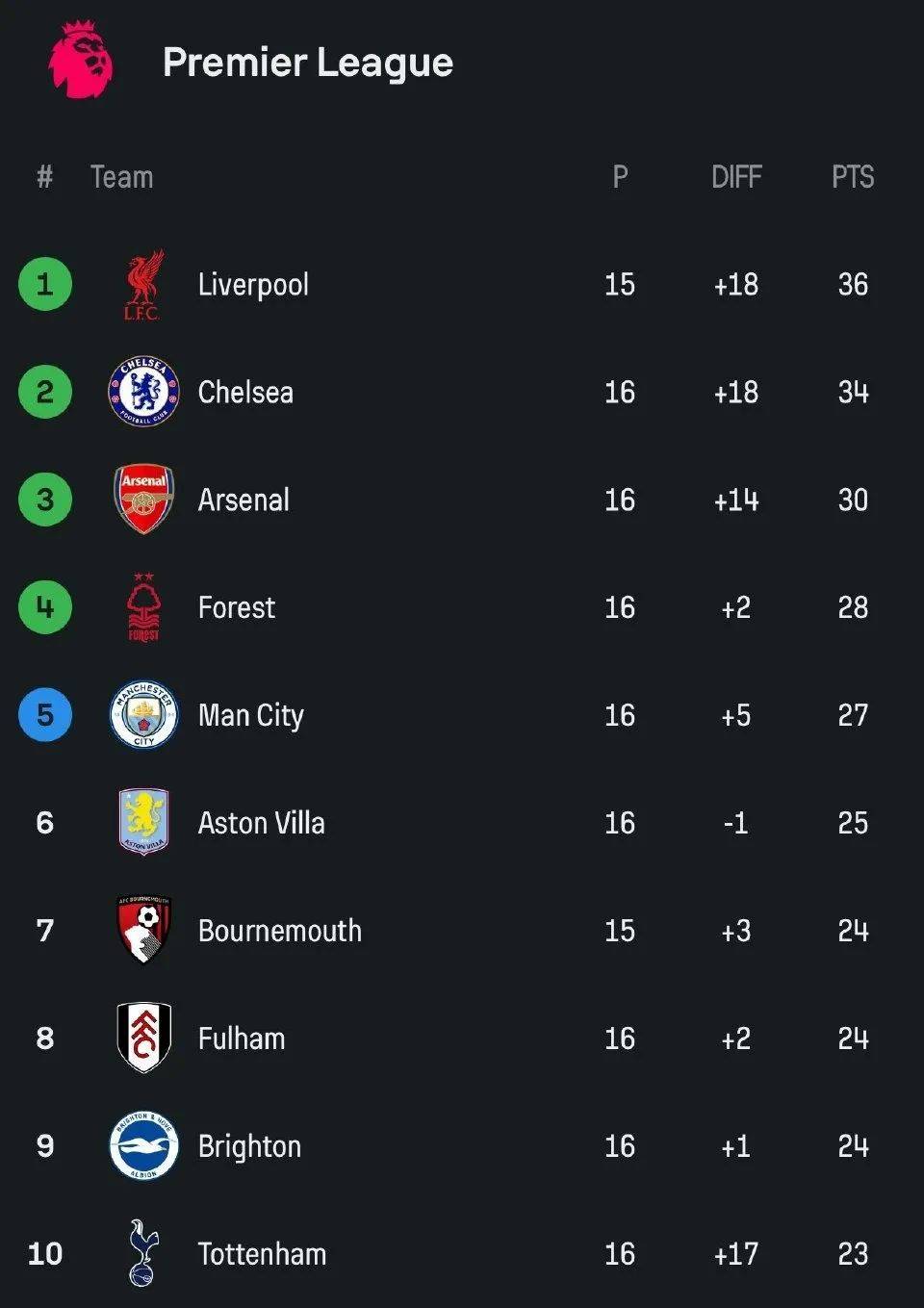Screen dimensions: 924x1308
Task: Click the green position 1 badge
Action: (x=45, y=284)
